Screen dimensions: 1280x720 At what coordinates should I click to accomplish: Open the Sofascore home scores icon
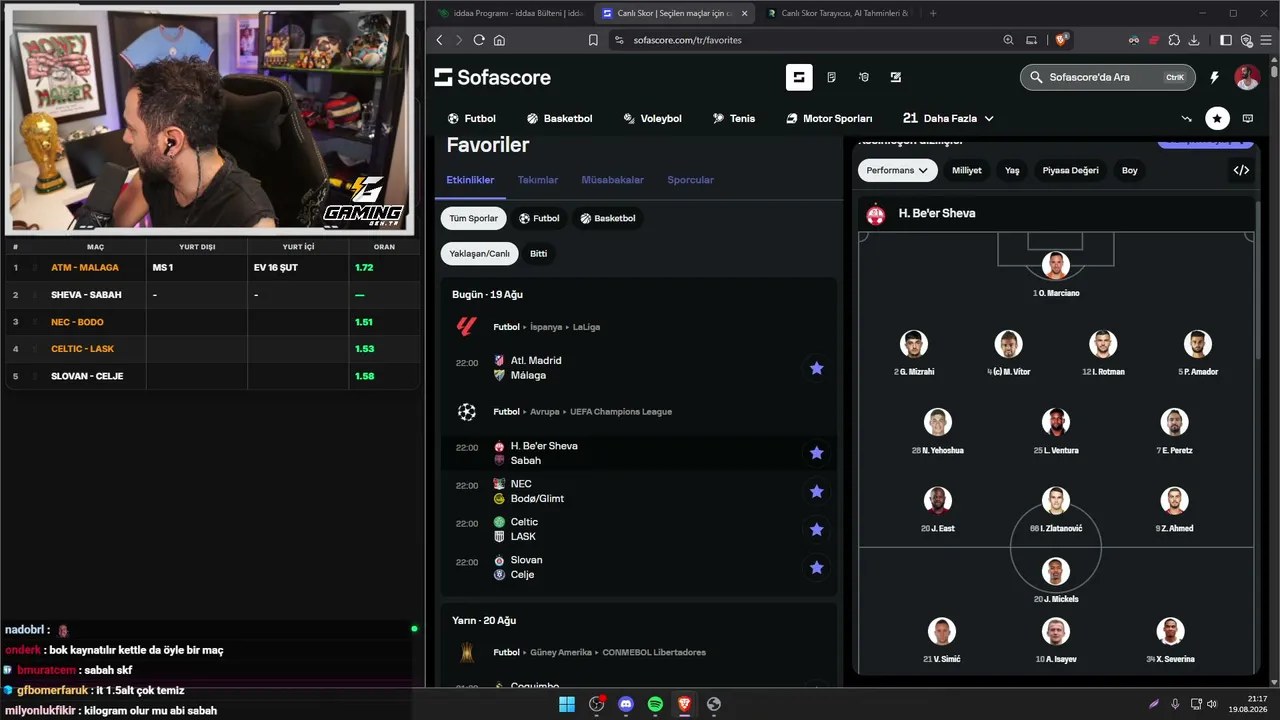pos(799,77)
